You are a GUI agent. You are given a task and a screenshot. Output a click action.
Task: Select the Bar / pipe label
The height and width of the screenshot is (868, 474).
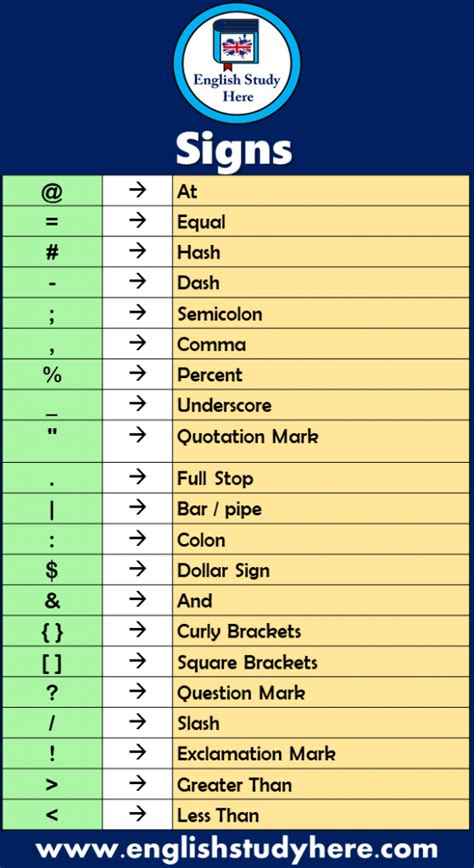[x=219, y=509]
